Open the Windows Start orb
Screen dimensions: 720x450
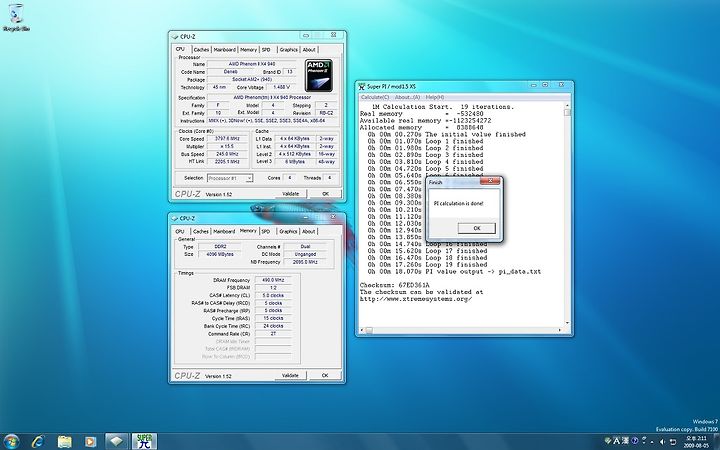pyautogui.click(x=11, y=442)
